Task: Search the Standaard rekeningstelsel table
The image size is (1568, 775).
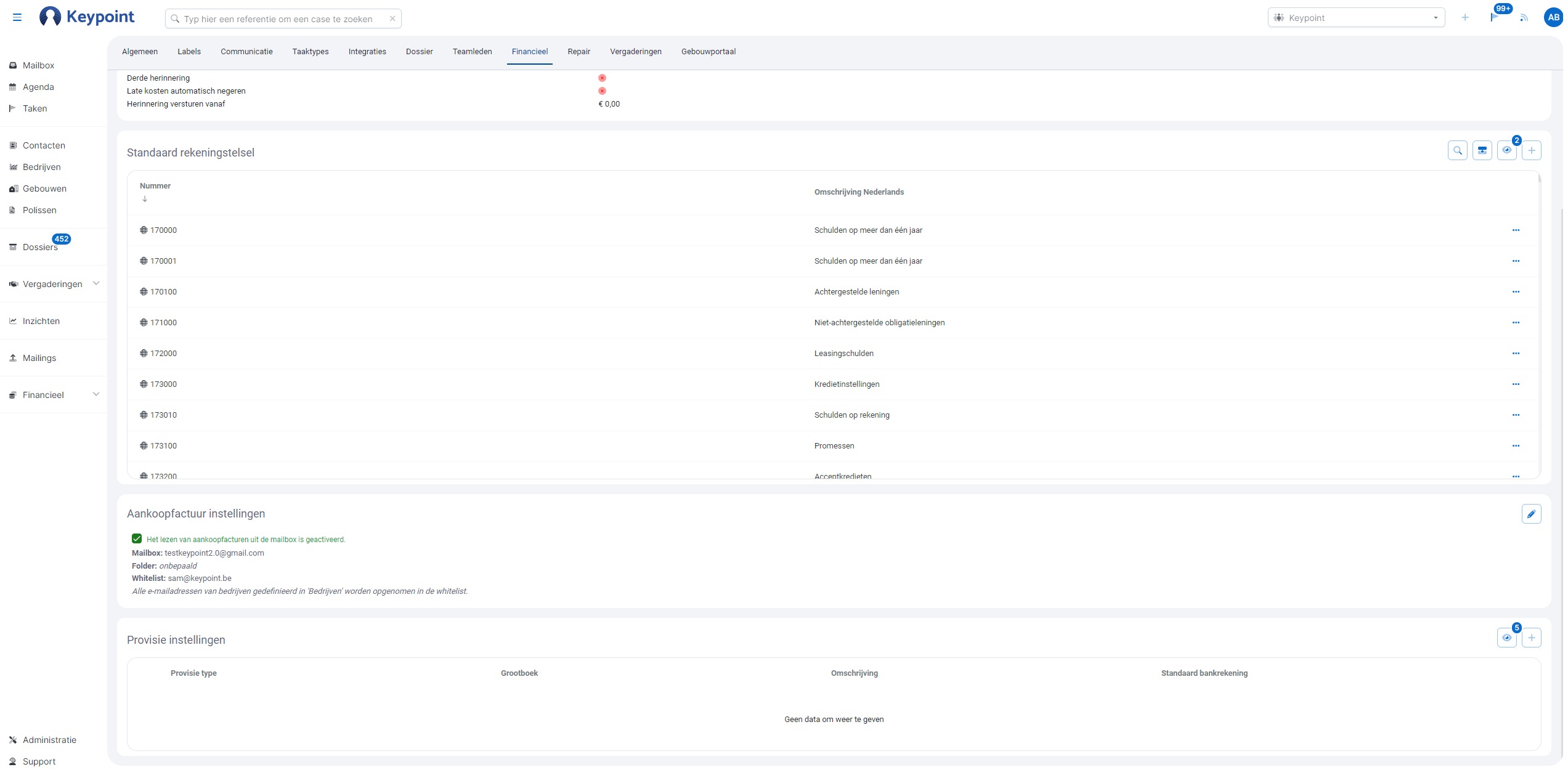Action: click(1457, 150)
